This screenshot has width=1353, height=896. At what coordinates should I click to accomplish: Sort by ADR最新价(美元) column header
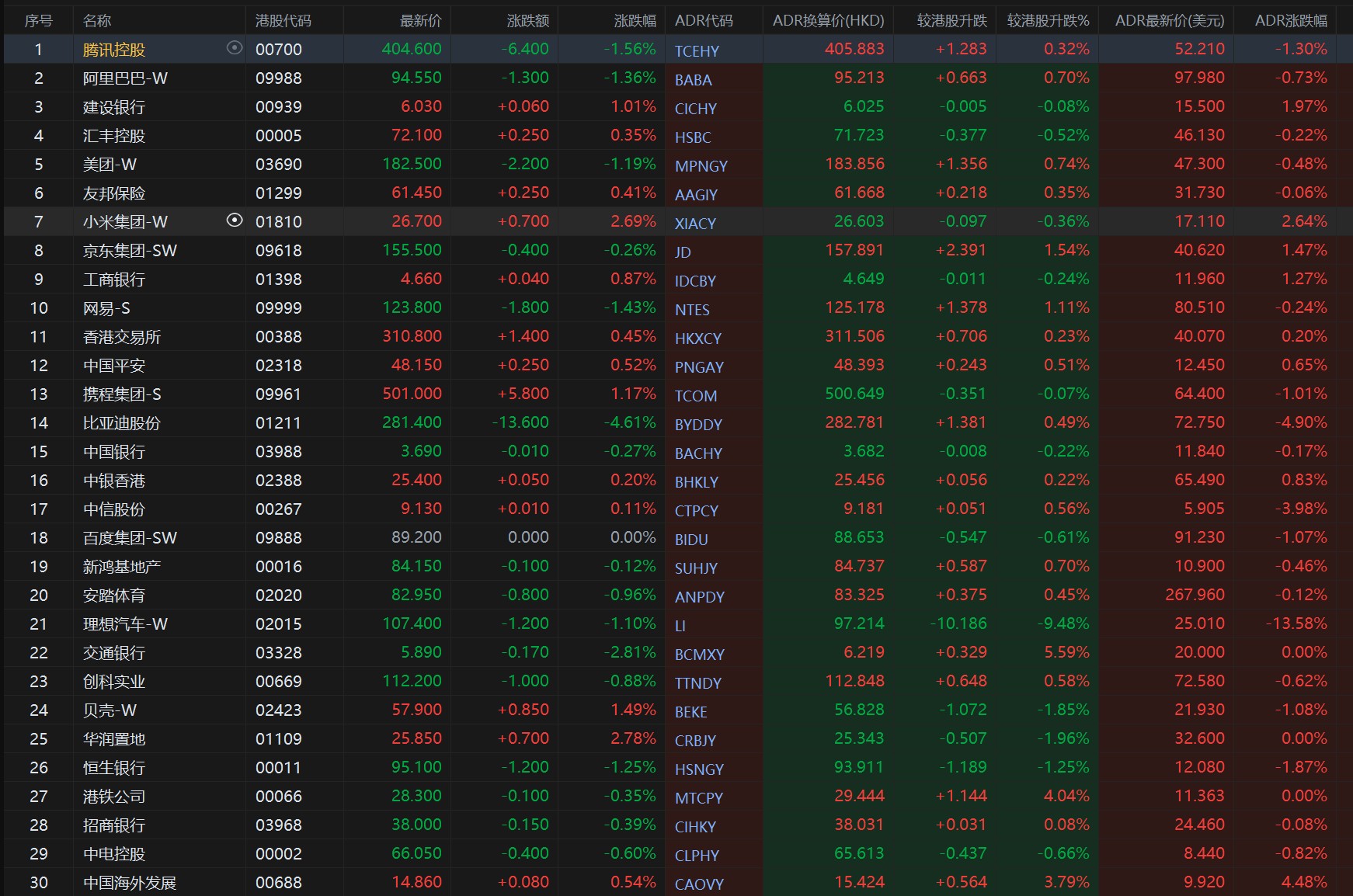click(1170, 21)
